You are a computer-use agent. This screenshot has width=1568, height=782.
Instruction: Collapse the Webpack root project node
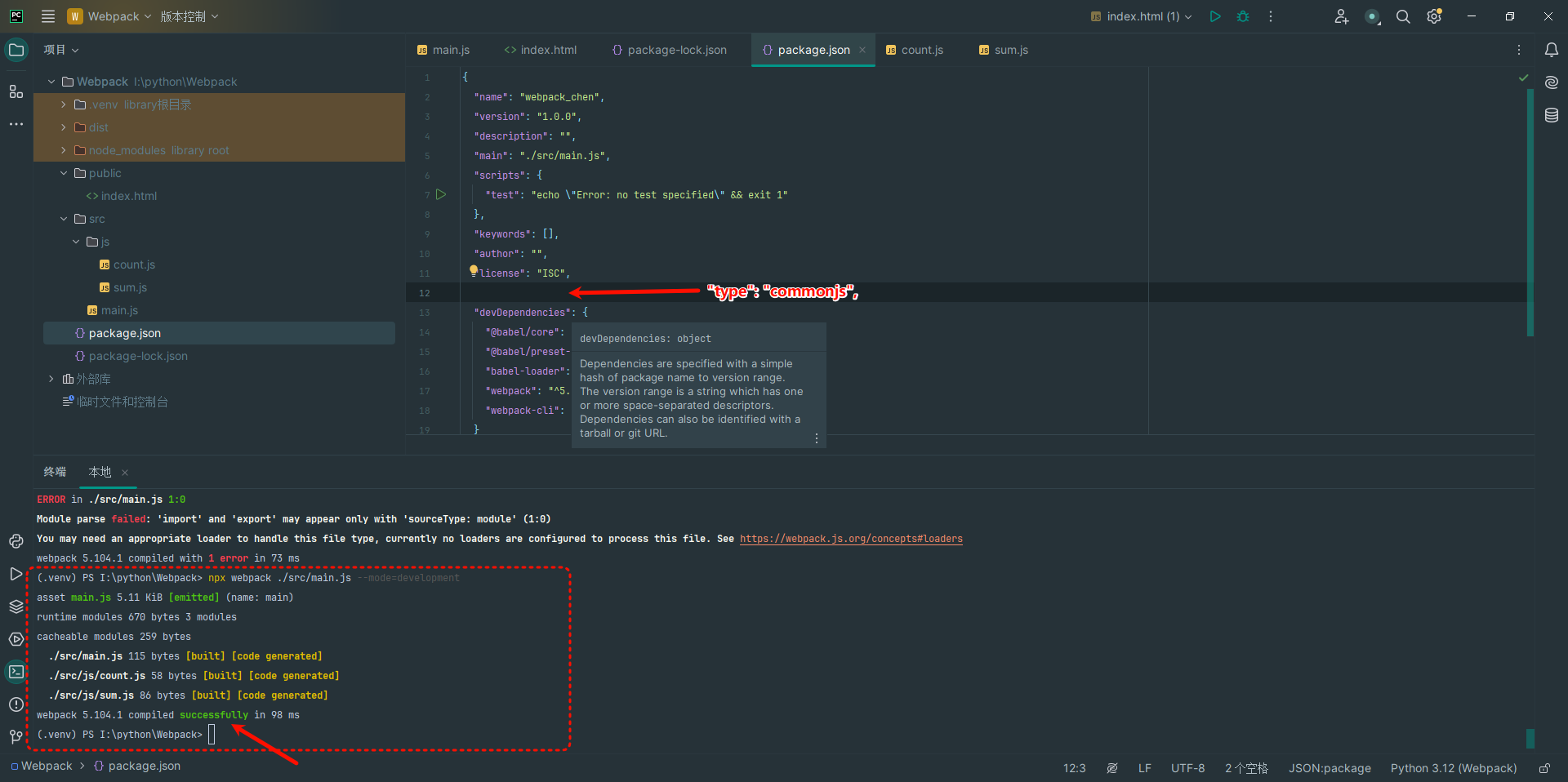[x=51, y=82]
